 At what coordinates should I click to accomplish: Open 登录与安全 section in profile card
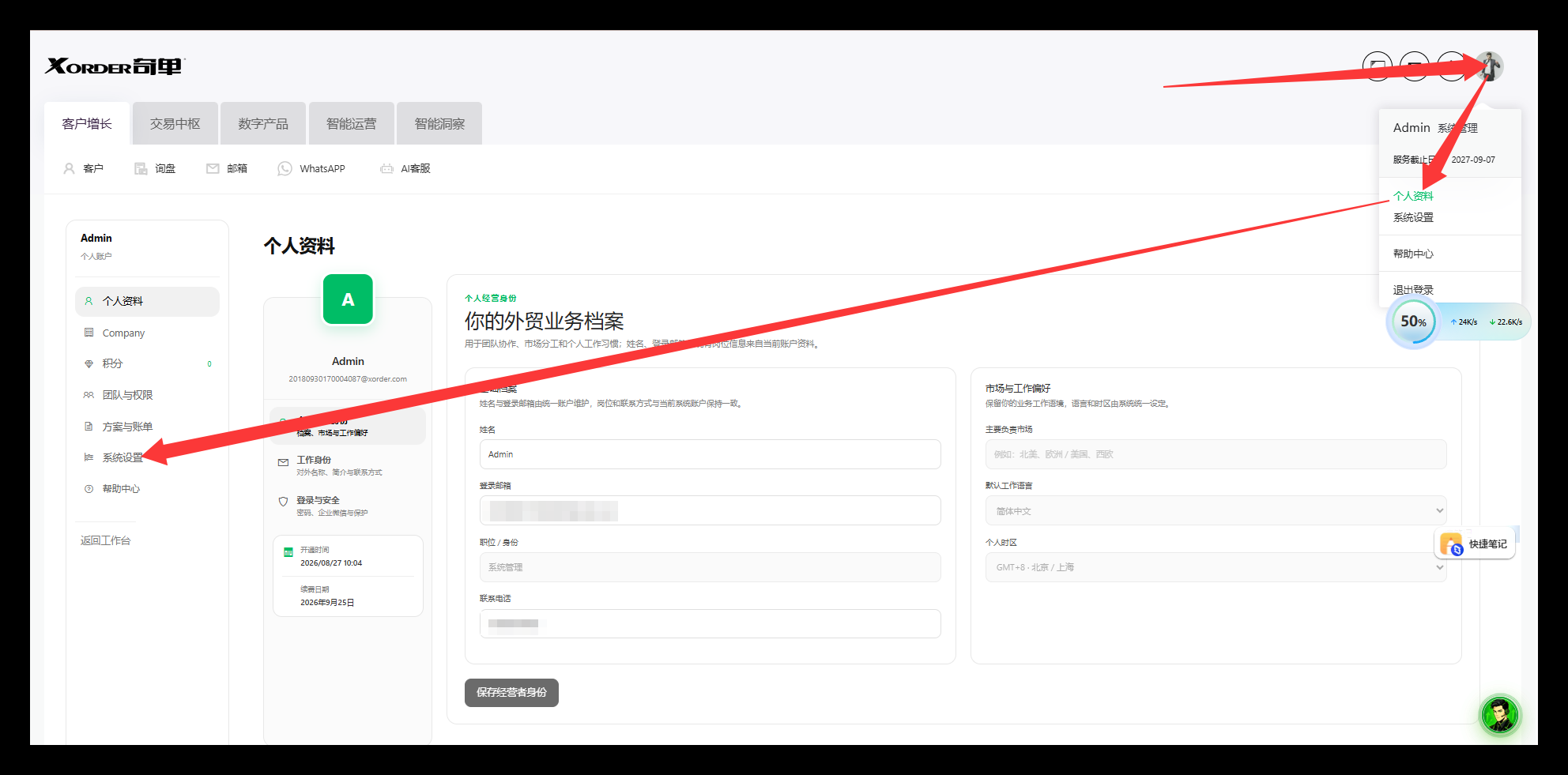(x=348, y=506)
